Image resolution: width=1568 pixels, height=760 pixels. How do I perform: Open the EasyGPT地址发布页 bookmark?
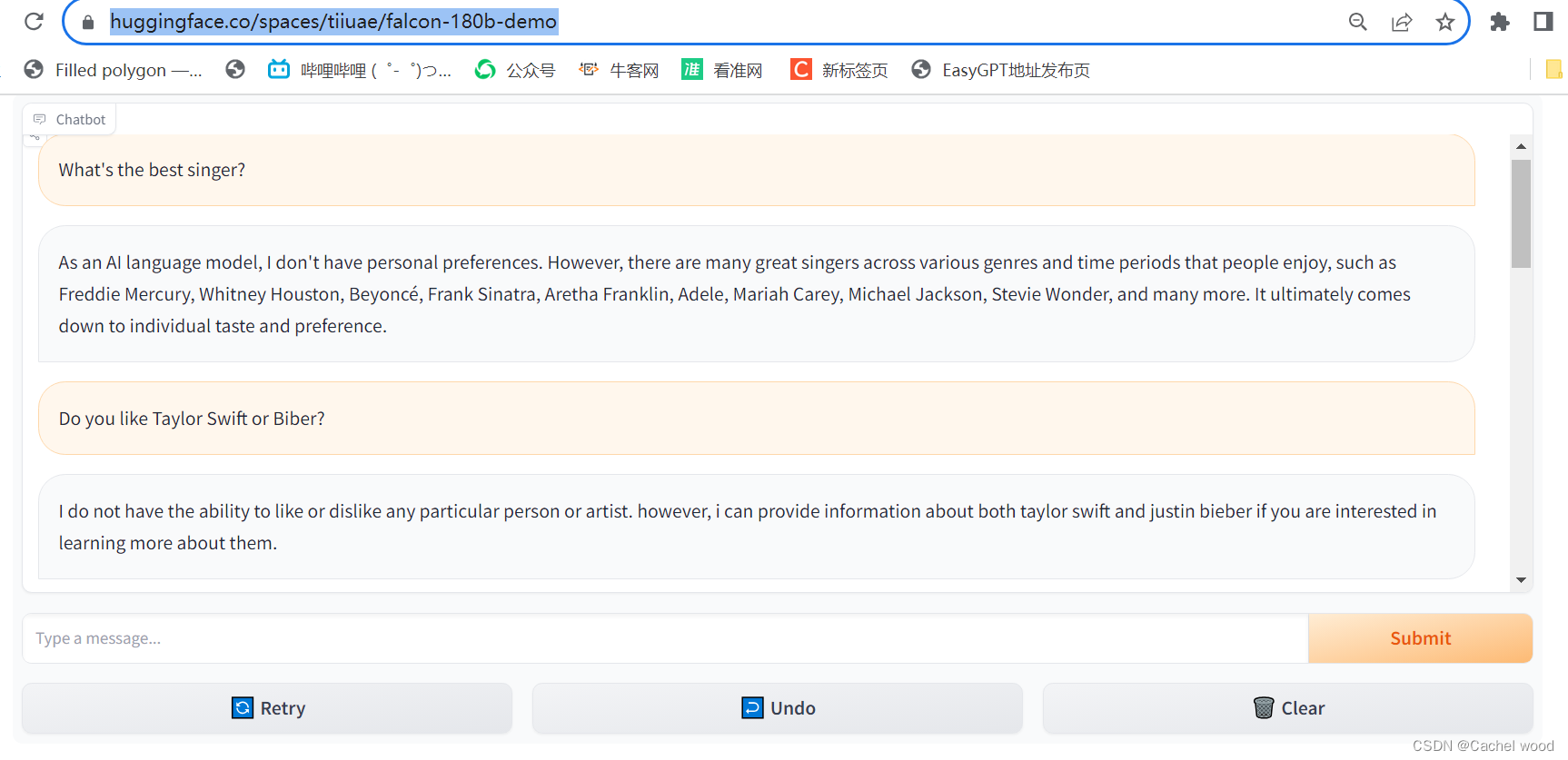pos(1001,70)
